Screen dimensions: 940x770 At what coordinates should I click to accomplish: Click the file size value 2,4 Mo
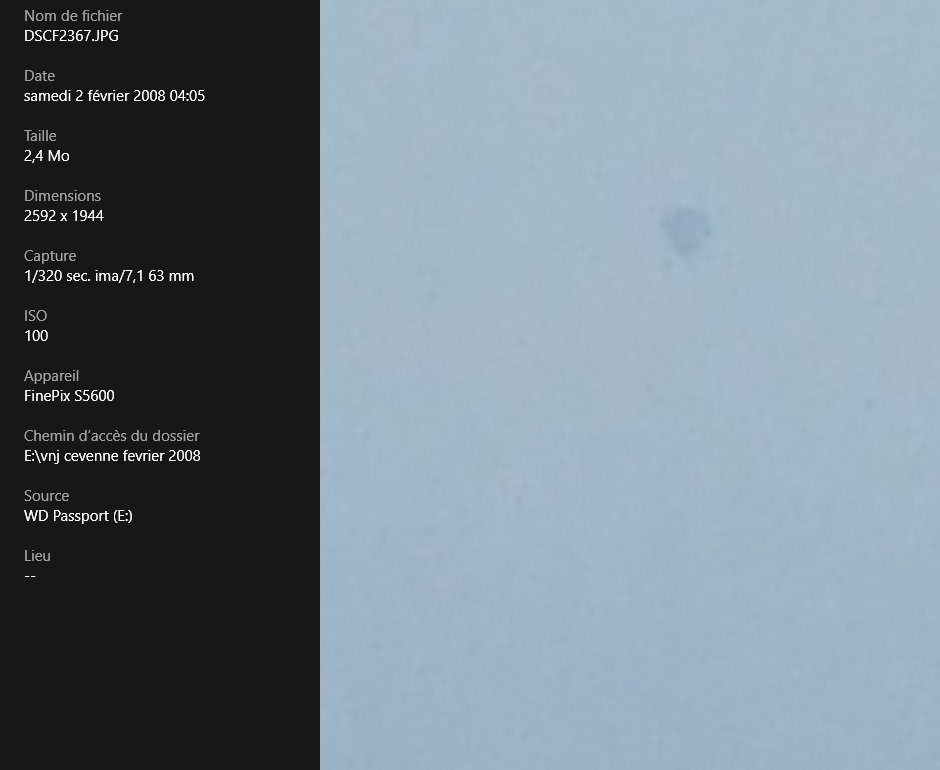coord(47,156)
